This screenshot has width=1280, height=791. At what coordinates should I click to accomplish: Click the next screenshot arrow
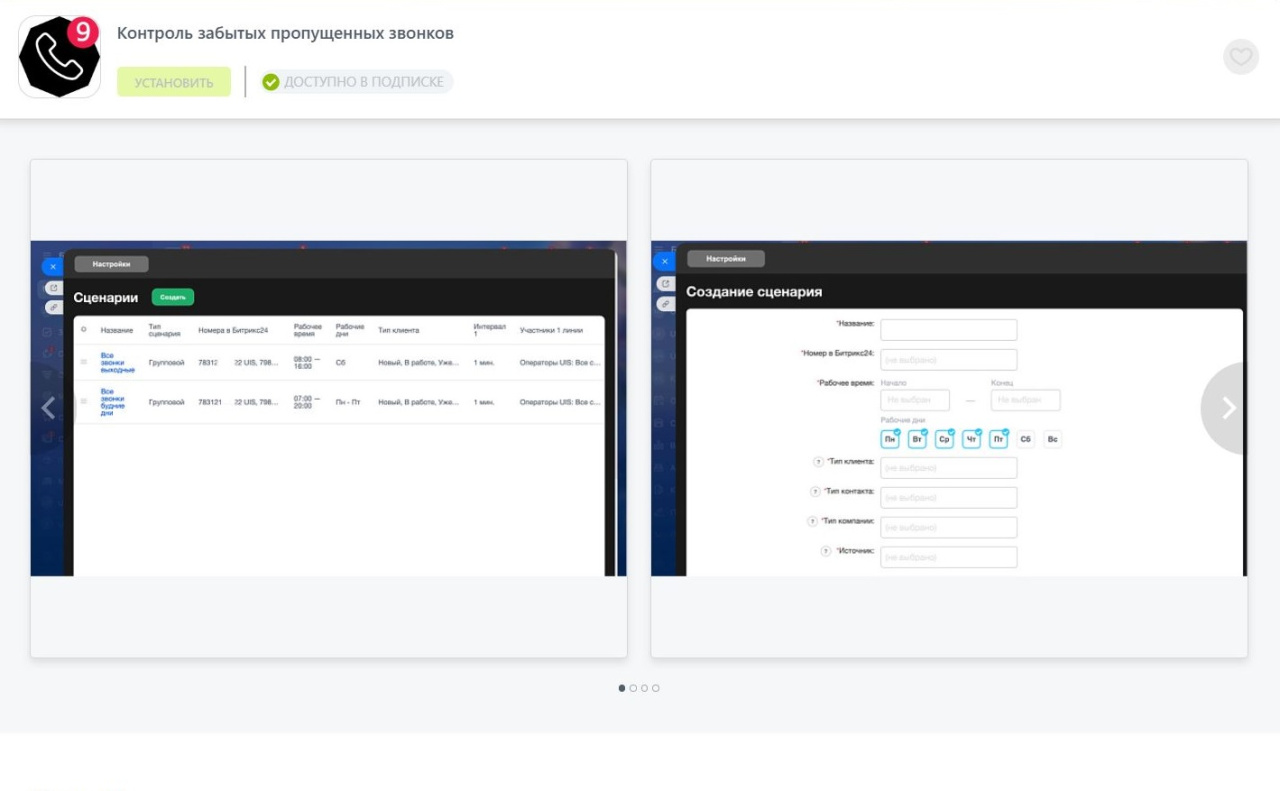click(x=1228, y=408)
